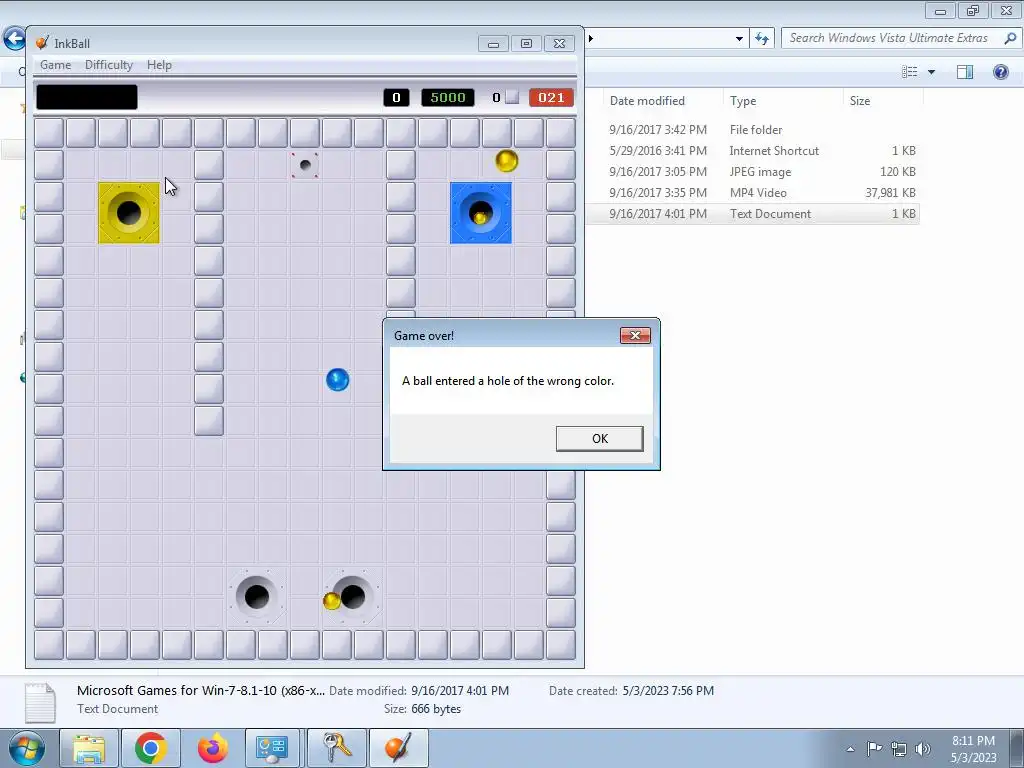The width and height of the screenshot is (1024, 768).
Task: Click the search magnifier icon in Explorer
Action: 1010,38
